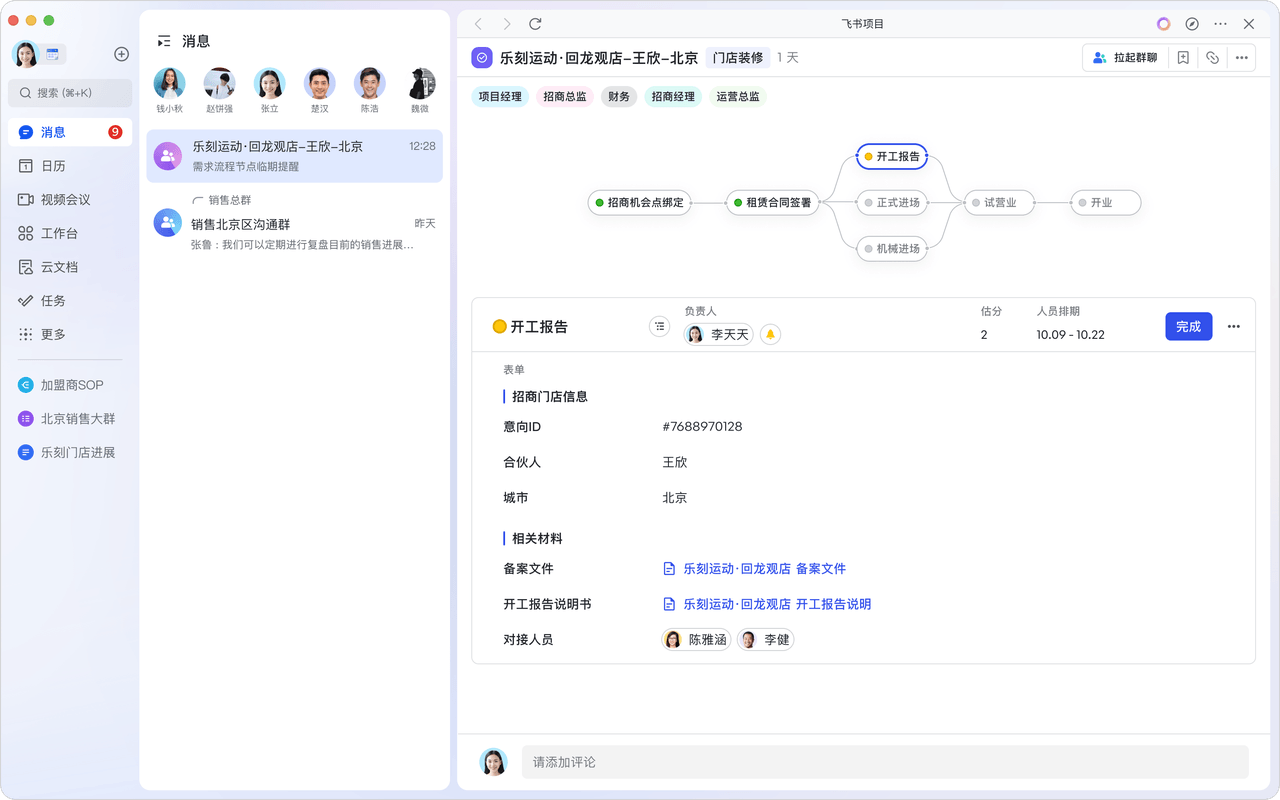
Task: Click the blue 完成 button
Action: tap(1189, 326)
